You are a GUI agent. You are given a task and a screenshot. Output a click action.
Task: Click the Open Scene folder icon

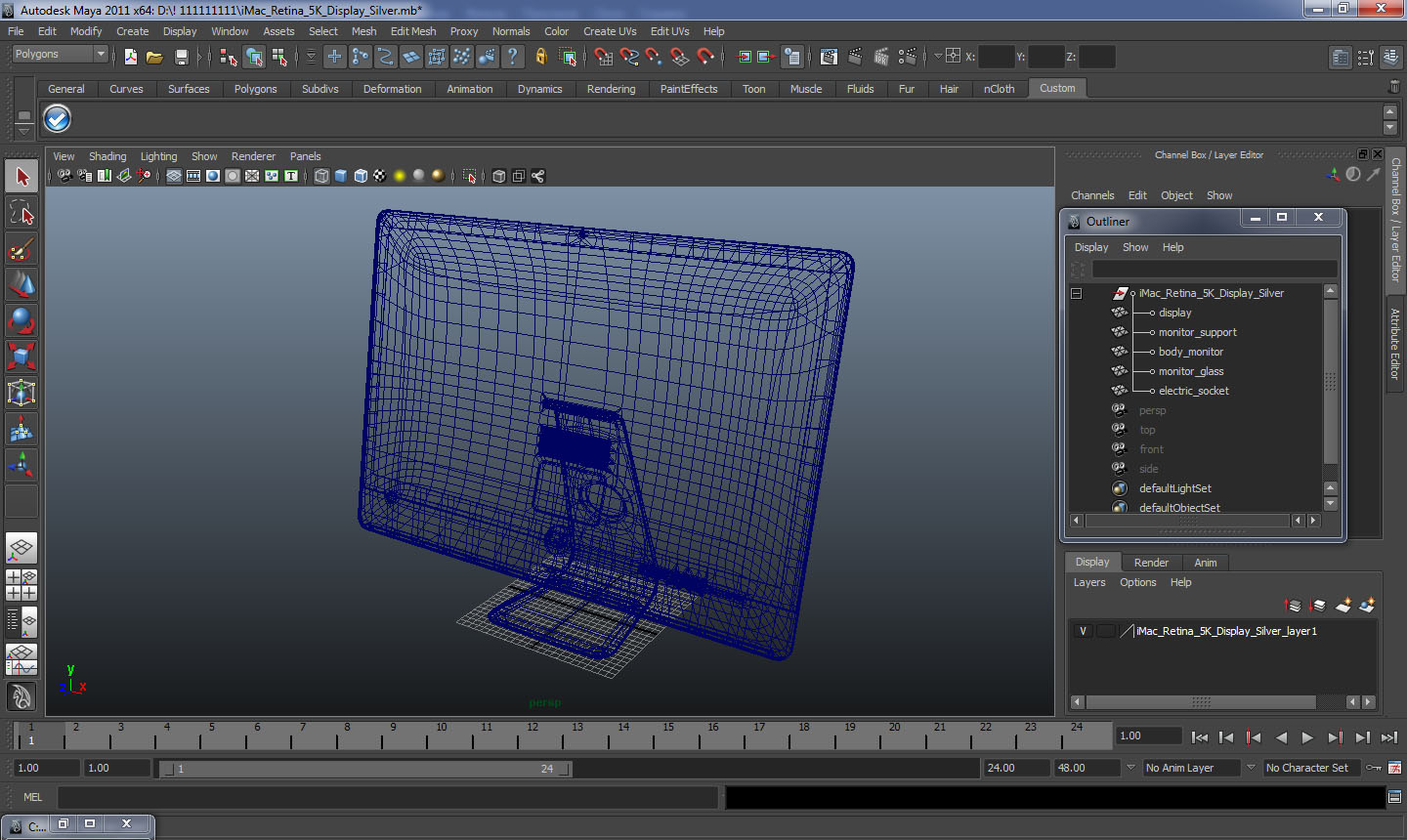pyautogui.click(x=154, y=57)
